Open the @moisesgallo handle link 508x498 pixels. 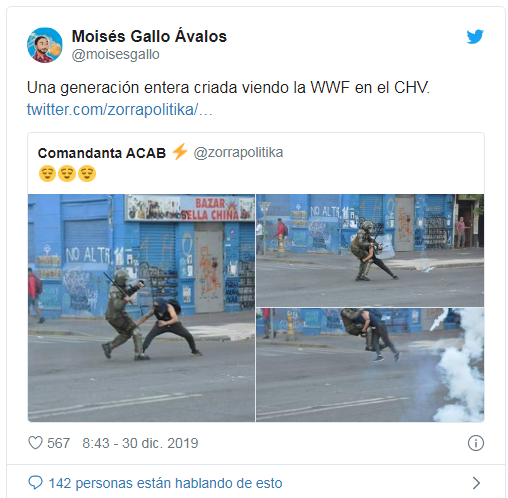coord(115,54)
